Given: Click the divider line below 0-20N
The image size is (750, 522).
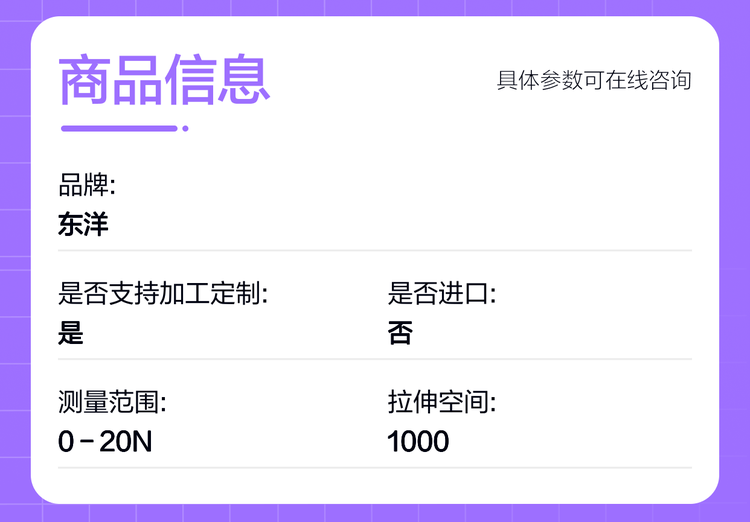Looking at the screenshot, I should pyautogui.click(x=375, y=467).
